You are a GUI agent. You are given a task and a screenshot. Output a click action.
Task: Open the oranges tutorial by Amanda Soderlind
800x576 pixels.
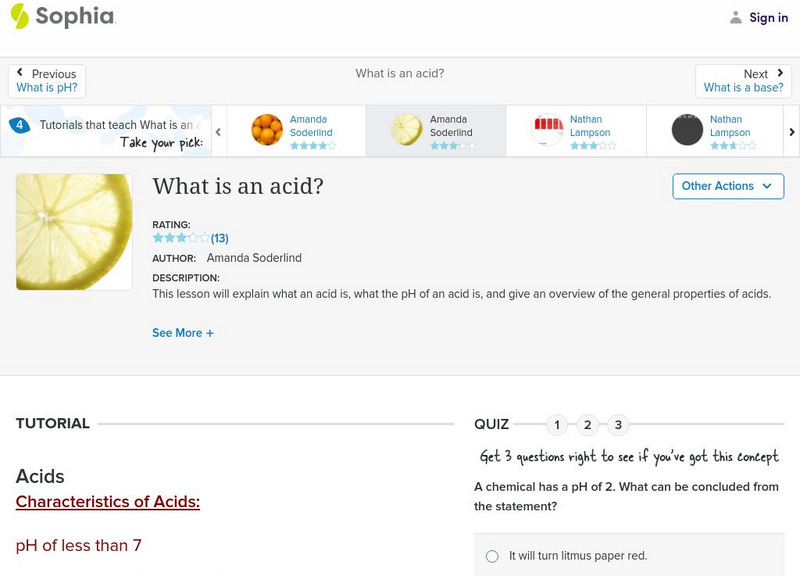265,128
